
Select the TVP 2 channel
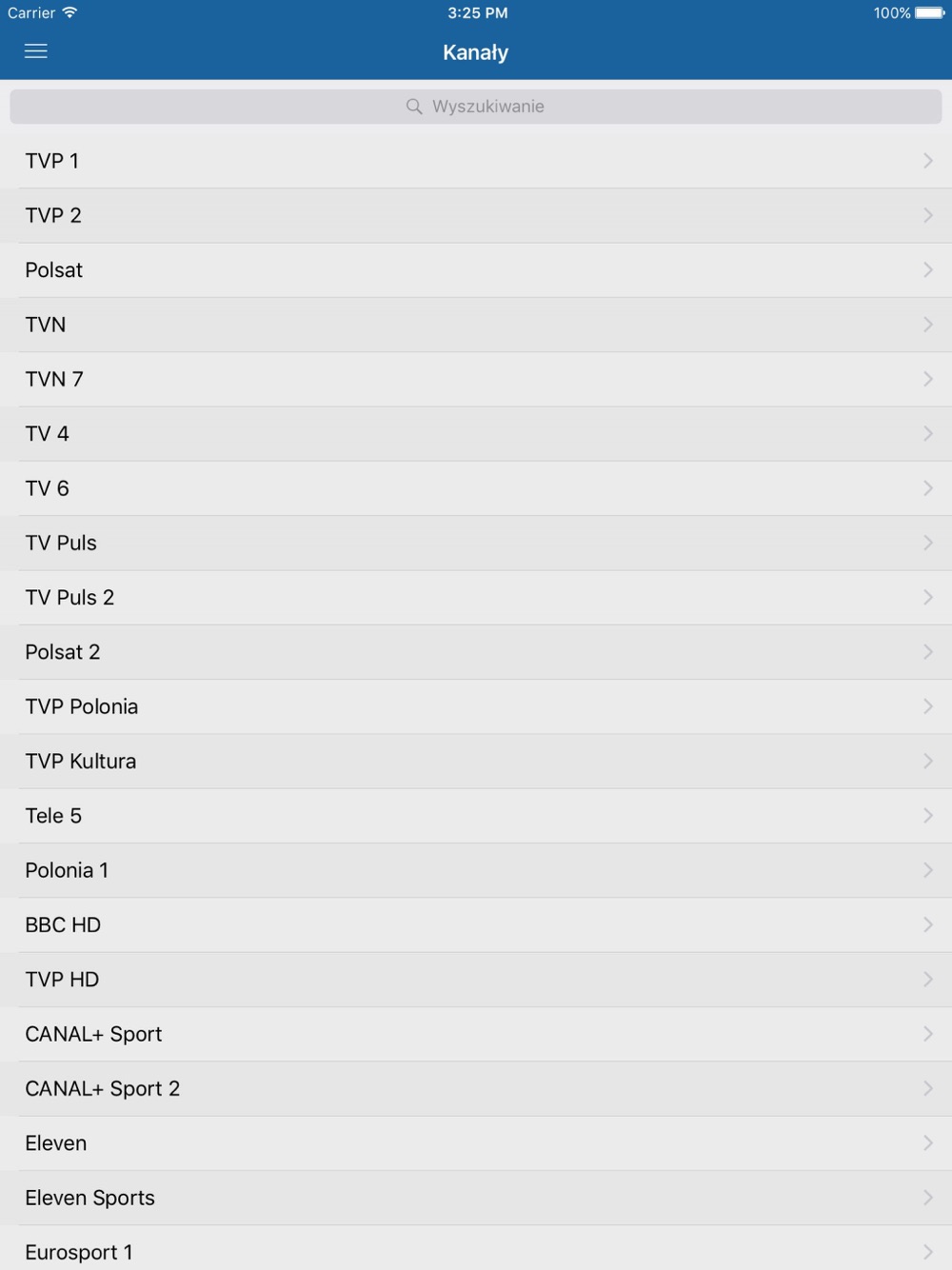point(476,216)
